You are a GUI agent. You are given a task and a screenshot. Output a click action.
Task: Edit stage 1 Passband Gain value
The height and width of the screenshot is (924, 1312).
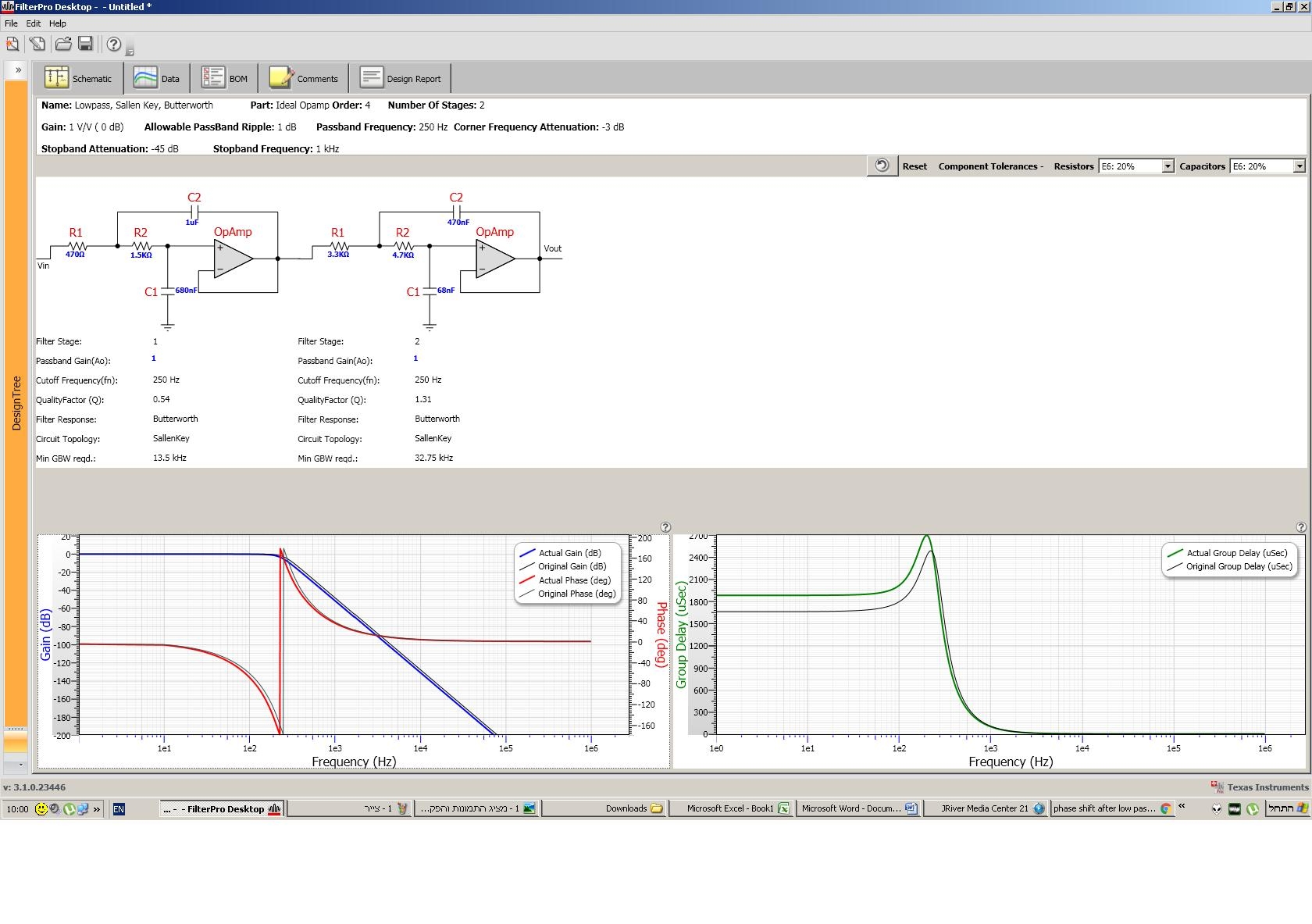[154, 359]
